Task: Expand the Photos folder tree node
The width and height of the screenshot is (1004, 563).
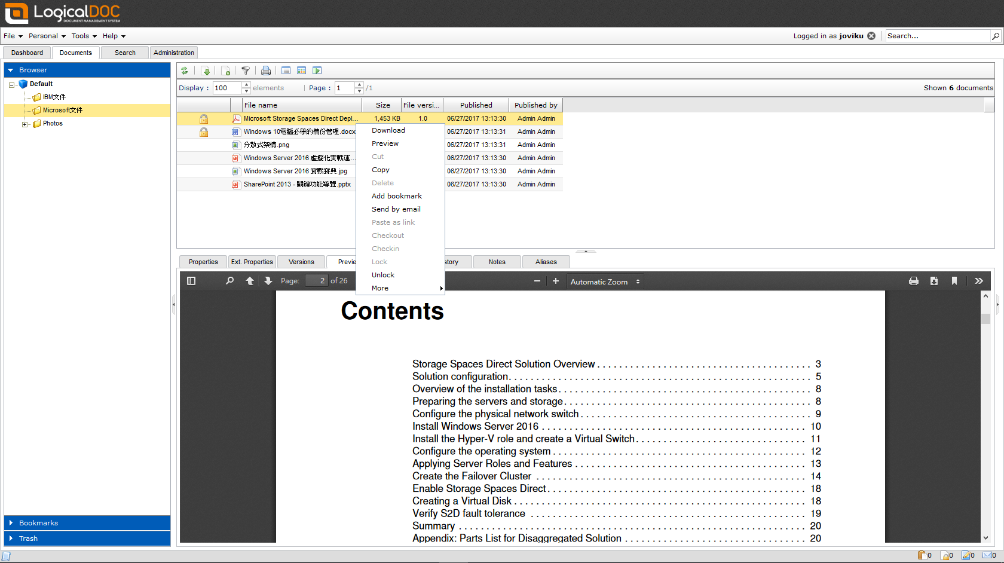Action: pyautogui.click(x=24, y=124)
